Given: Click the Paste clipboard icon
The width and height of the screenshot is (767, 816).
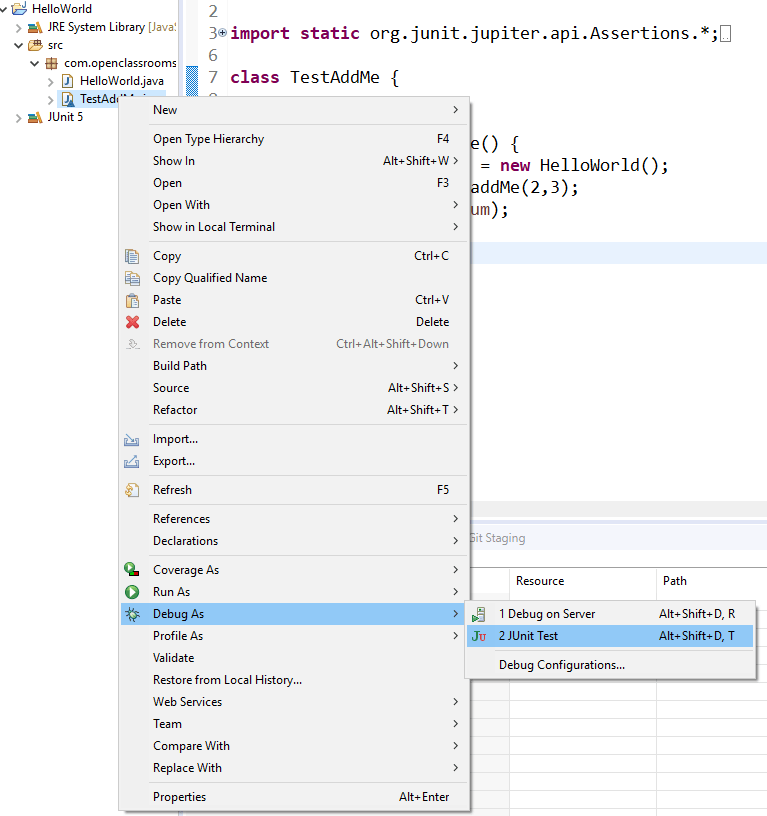Looking at the screenshot, I should tap(132, 300).
